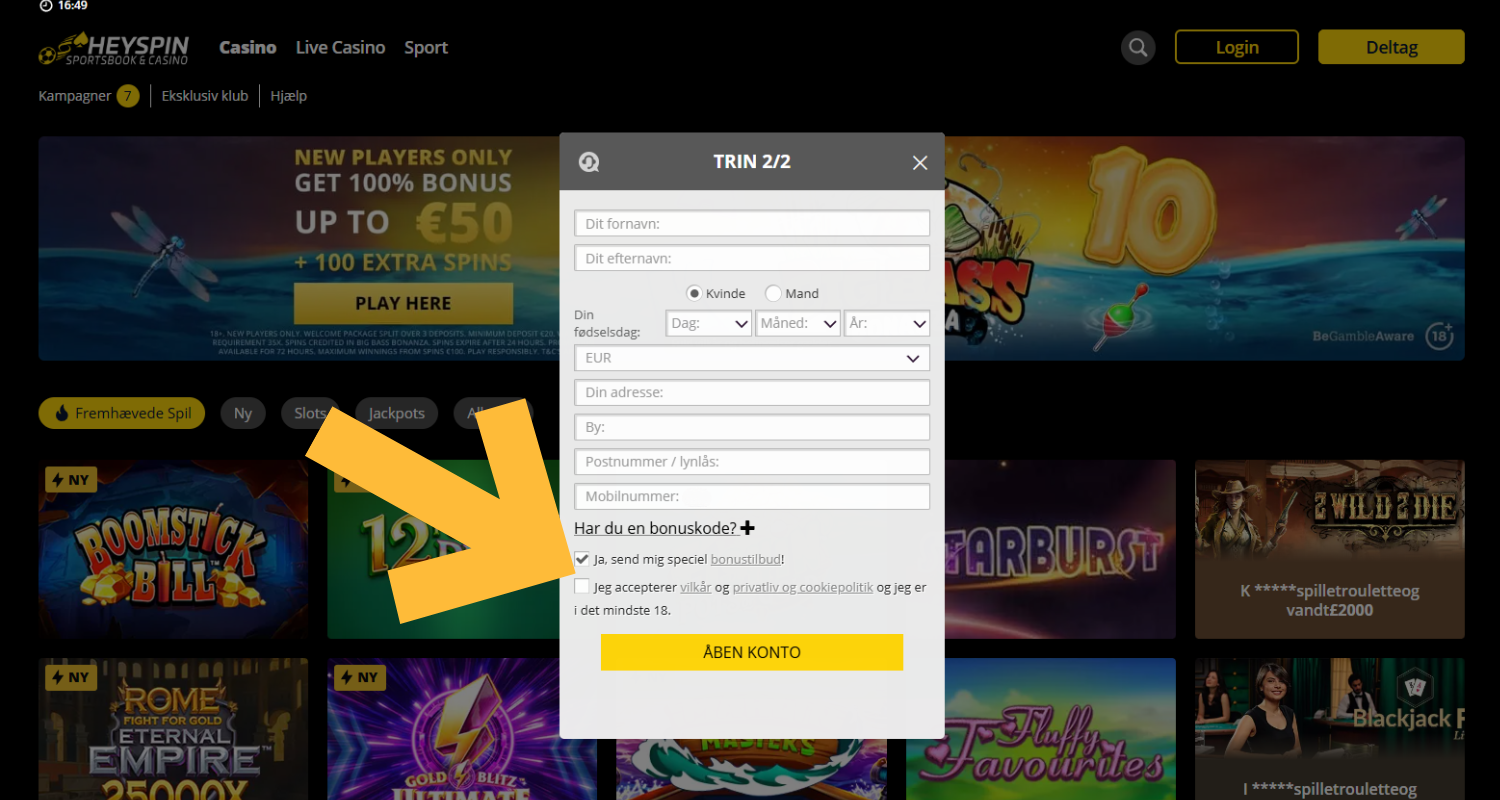
Task: Uncheck the send bonustilbud checkbox
Action: (x=582, y=559)
